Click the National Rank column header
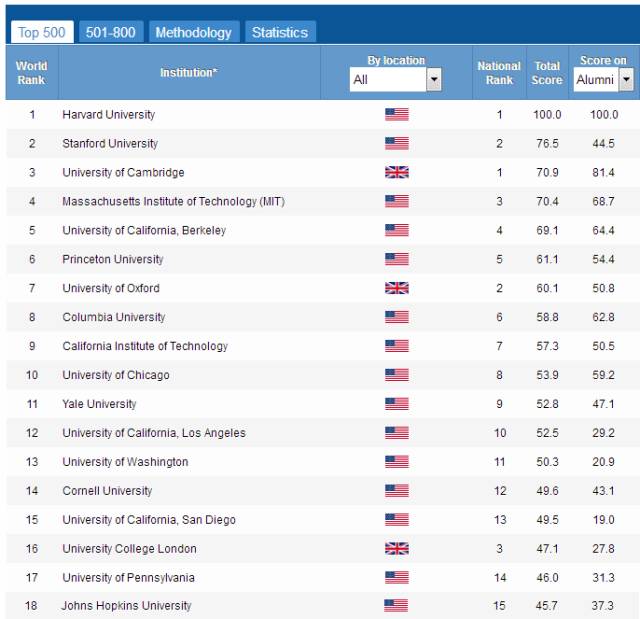Viewport: 640px width, 619px height. click(x=499, y=73)
